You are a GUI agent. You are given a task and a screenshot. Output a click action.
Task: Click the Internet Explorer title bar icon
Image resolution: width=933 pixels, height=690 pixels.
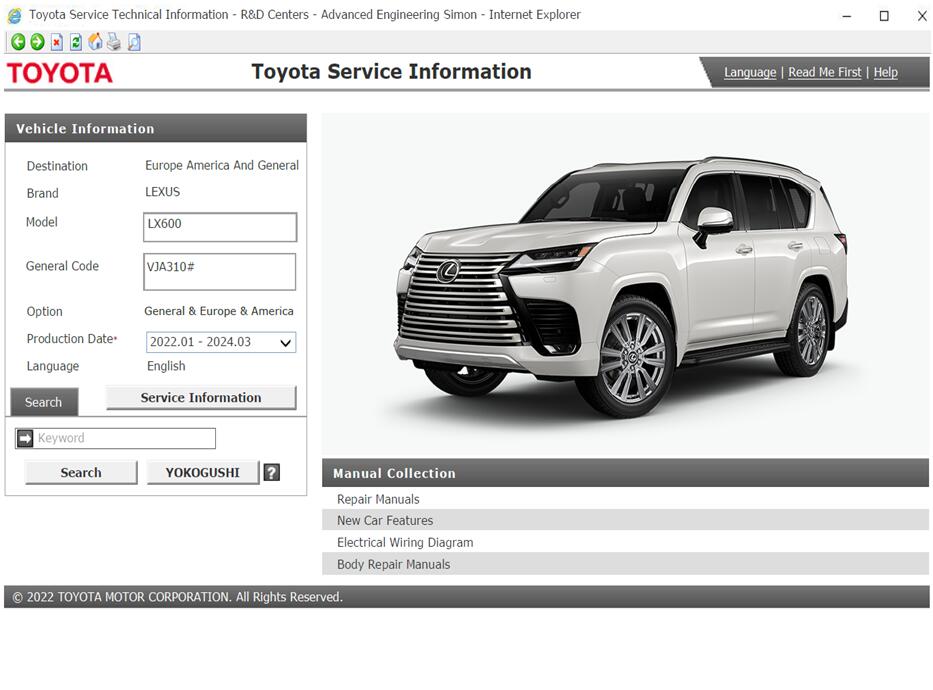(14, 15)
